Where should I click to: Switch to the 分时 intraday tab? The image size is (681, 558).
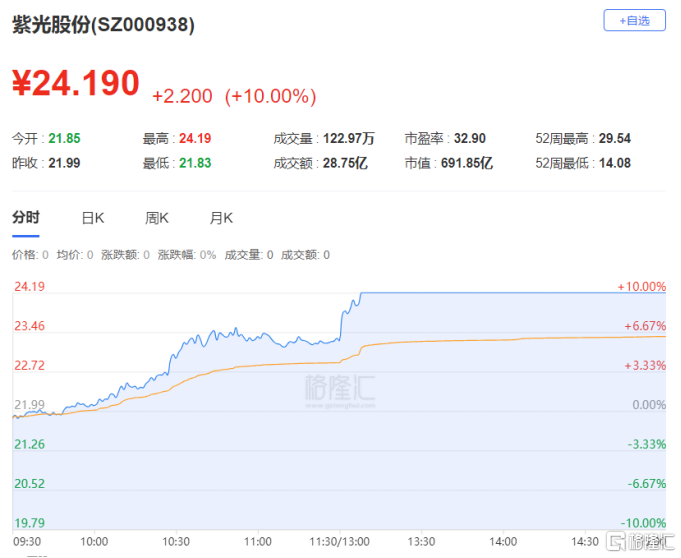(26, 218)
